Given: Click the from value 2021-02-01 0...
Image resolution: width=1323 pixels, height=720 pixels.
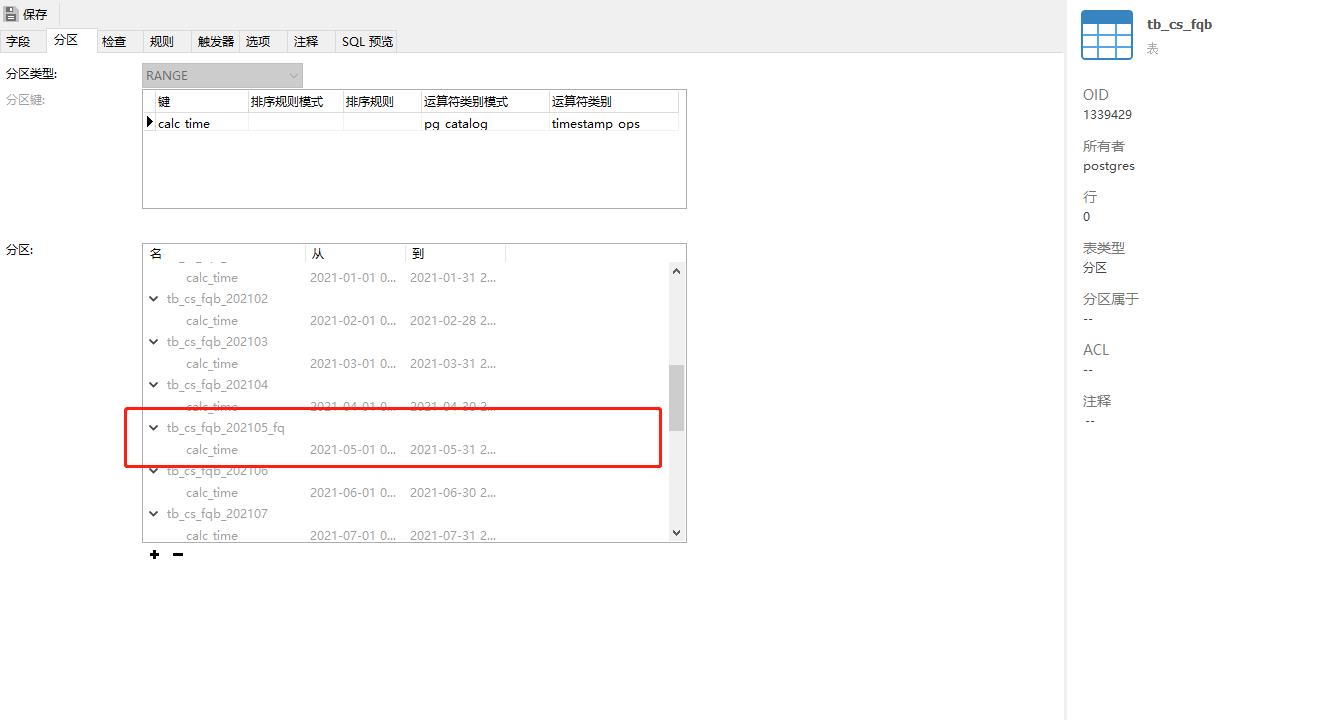Looking at the screenshot, I should click(353, 321).
